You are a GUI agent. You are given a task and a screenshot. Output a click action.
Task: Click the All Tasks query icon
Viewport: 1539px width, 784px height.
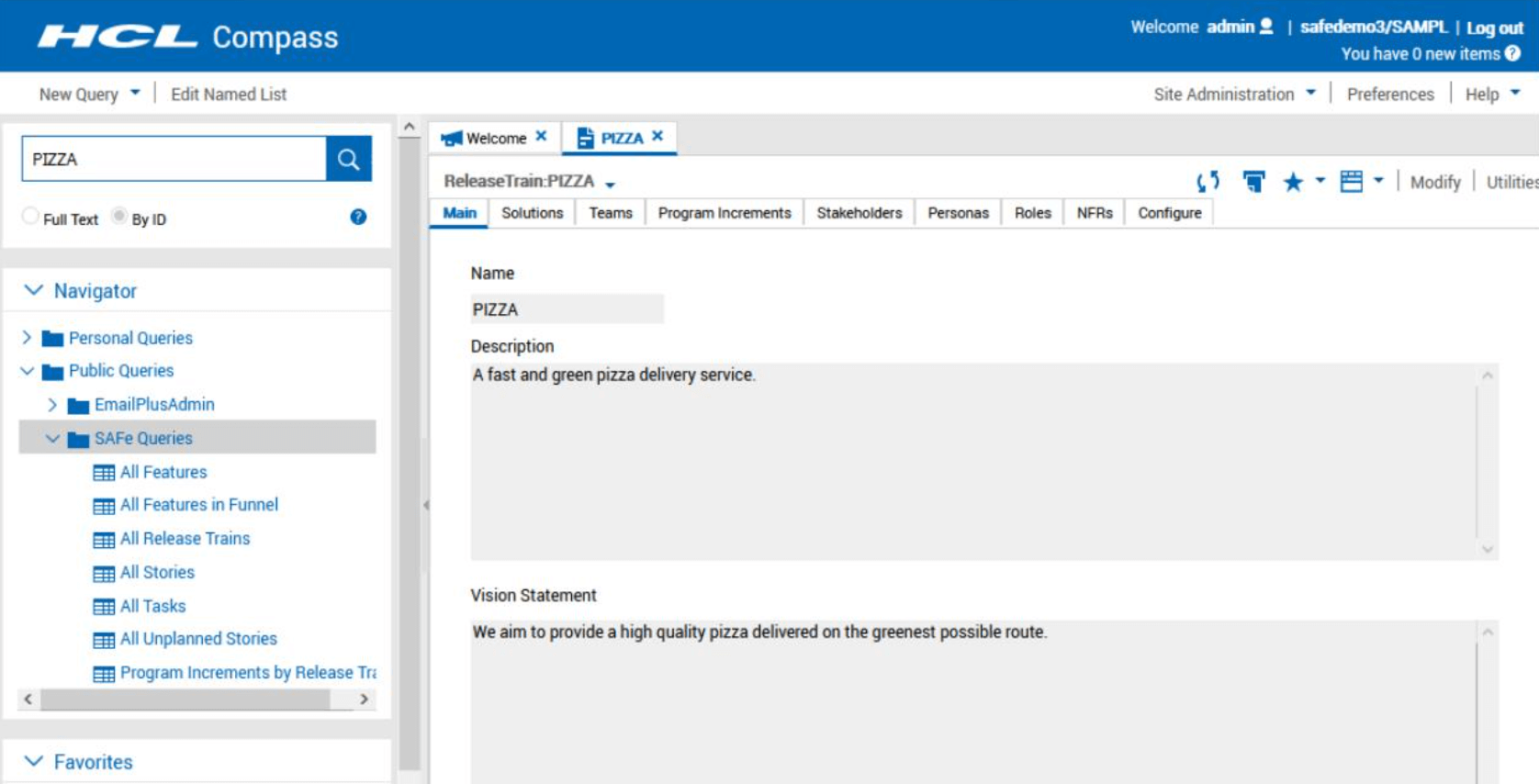104,607
